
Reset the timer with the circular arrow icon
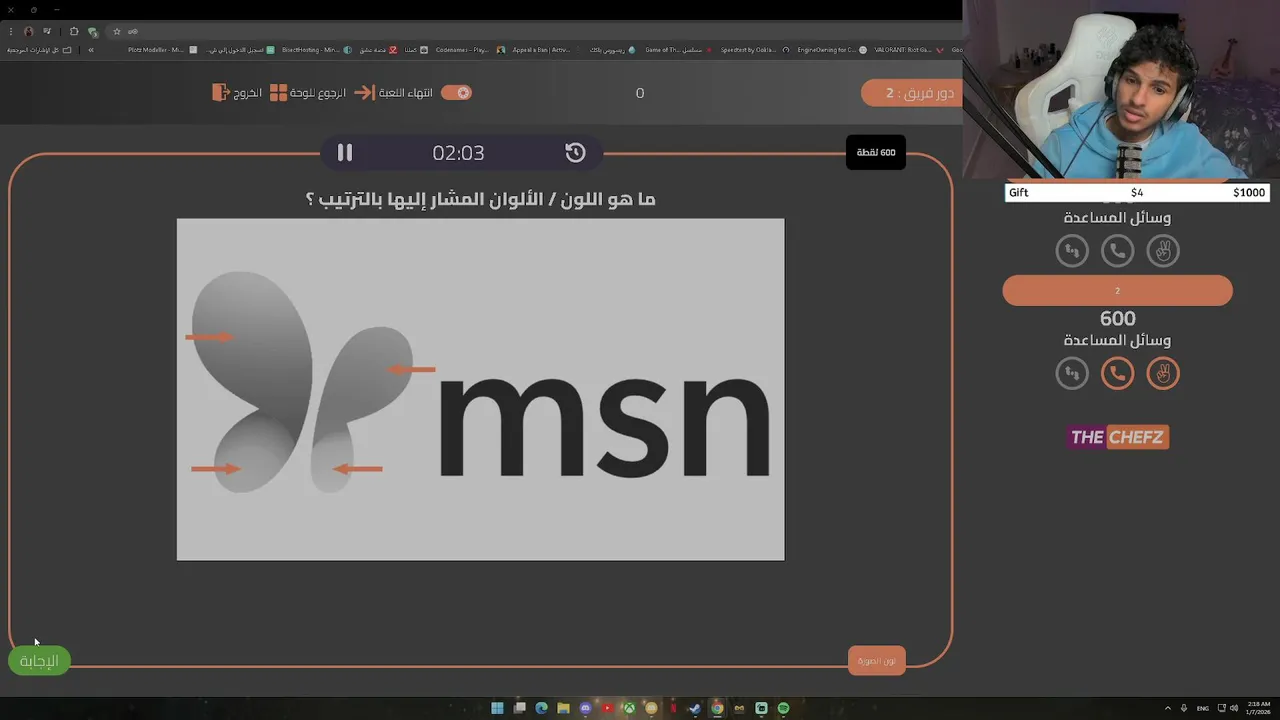coord(575,152)
